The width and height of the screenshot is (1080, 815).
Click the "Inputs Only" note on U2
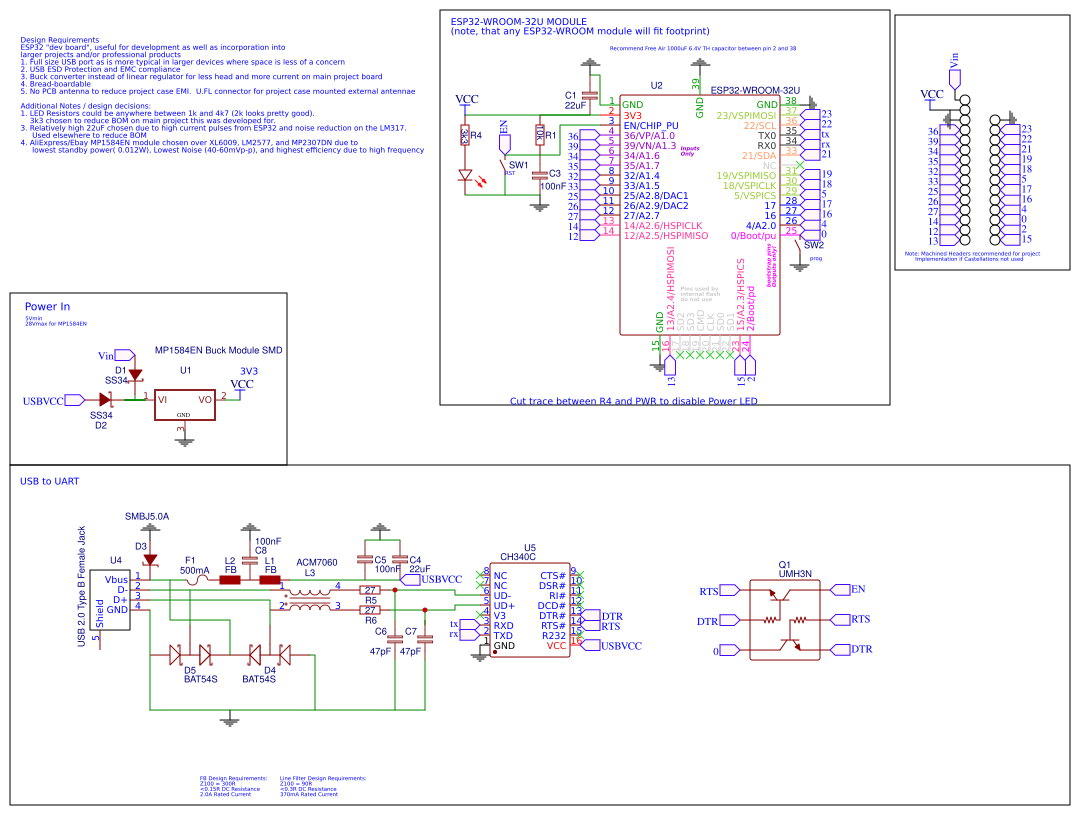tap(689, 151)
